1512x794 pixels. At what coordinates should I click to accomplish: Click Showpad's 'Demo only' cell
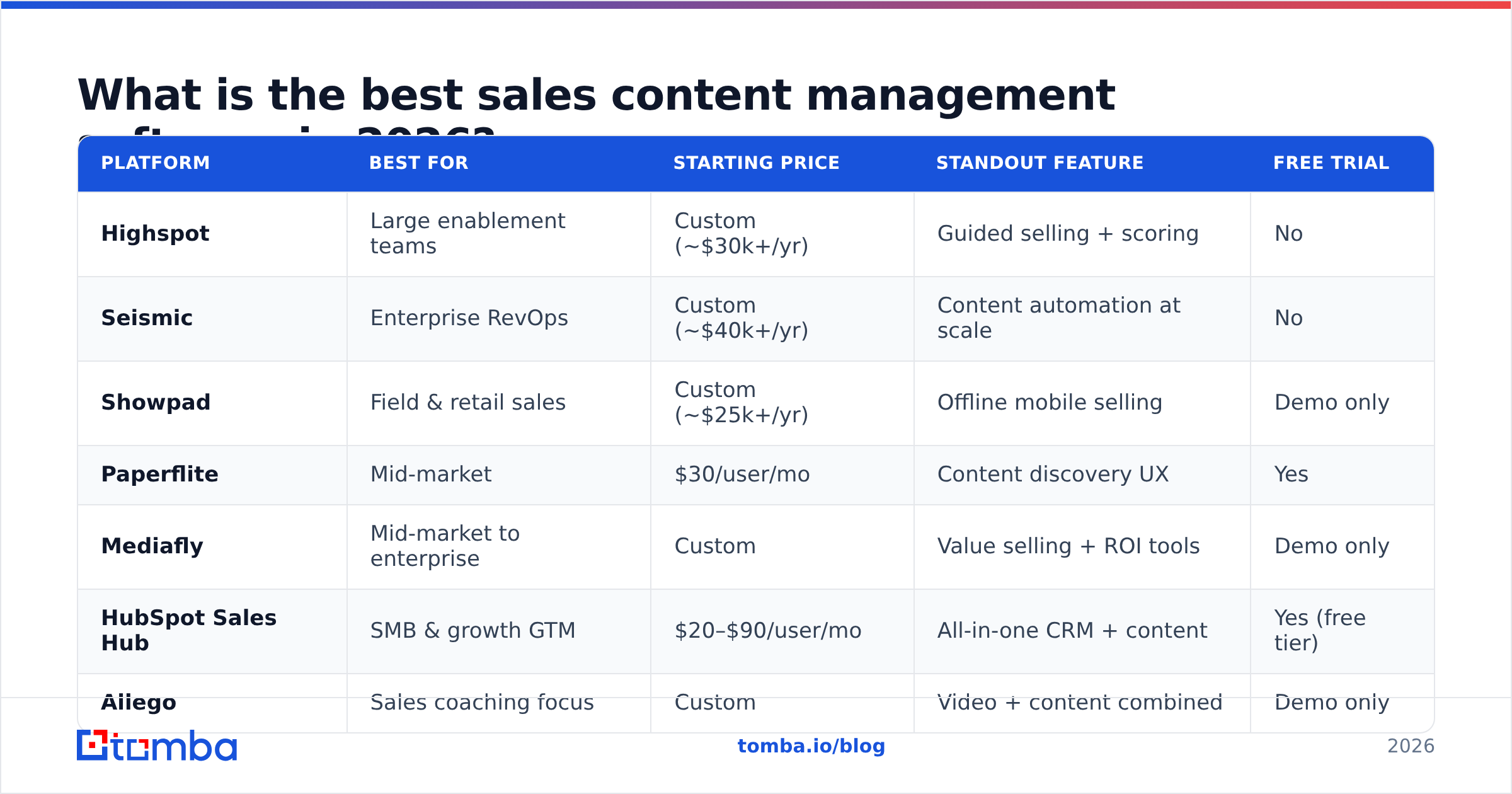click(1343, 403)
